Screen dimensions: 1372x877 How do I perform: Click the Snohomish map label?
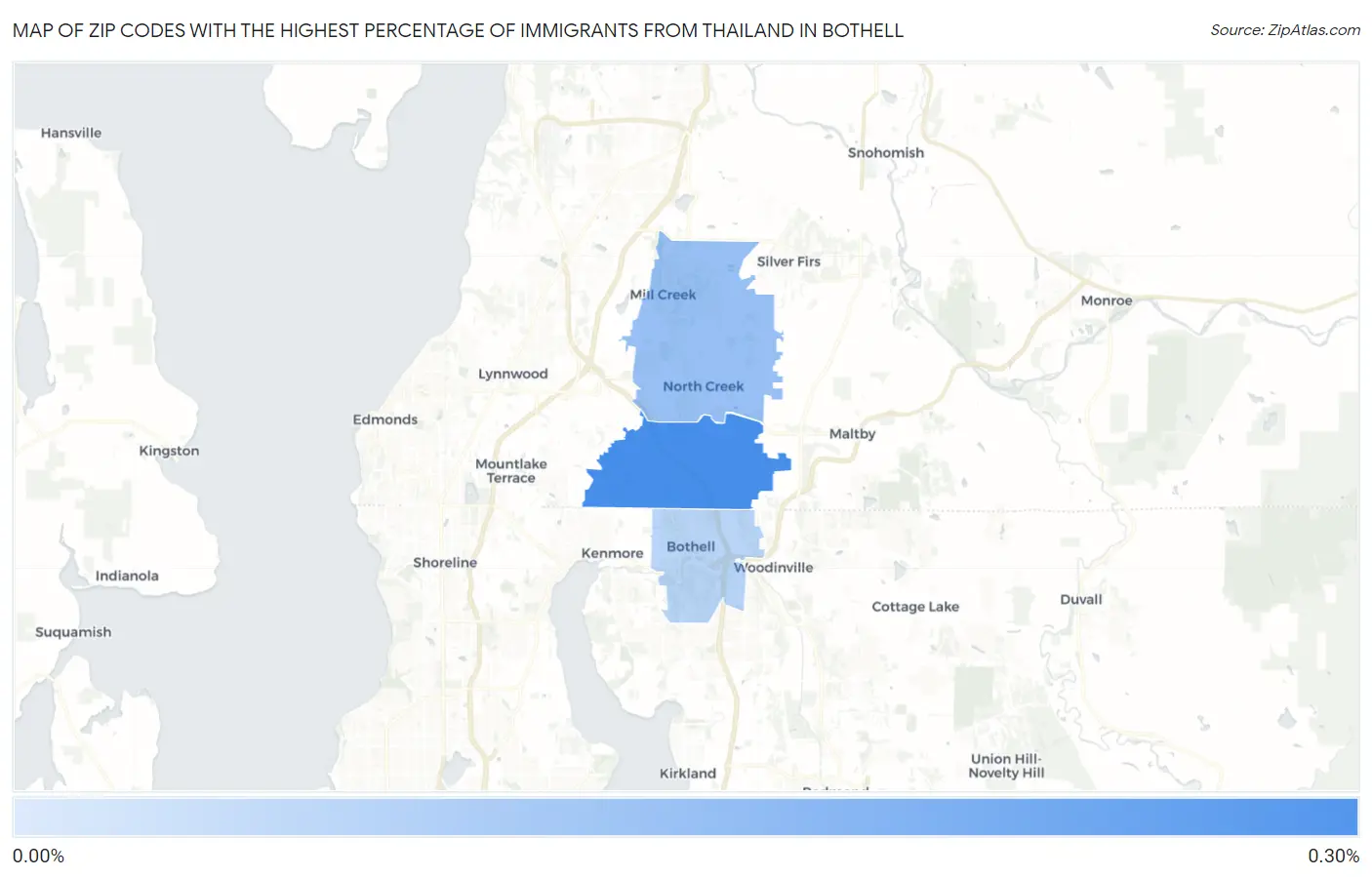tap(885, 152)
